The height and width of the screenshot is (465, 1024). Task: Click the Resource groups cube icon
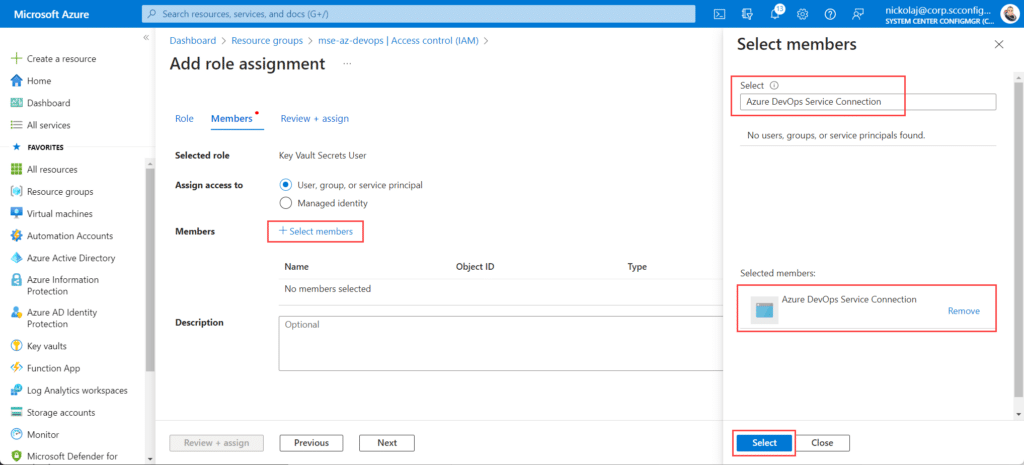tap(17, 192)
